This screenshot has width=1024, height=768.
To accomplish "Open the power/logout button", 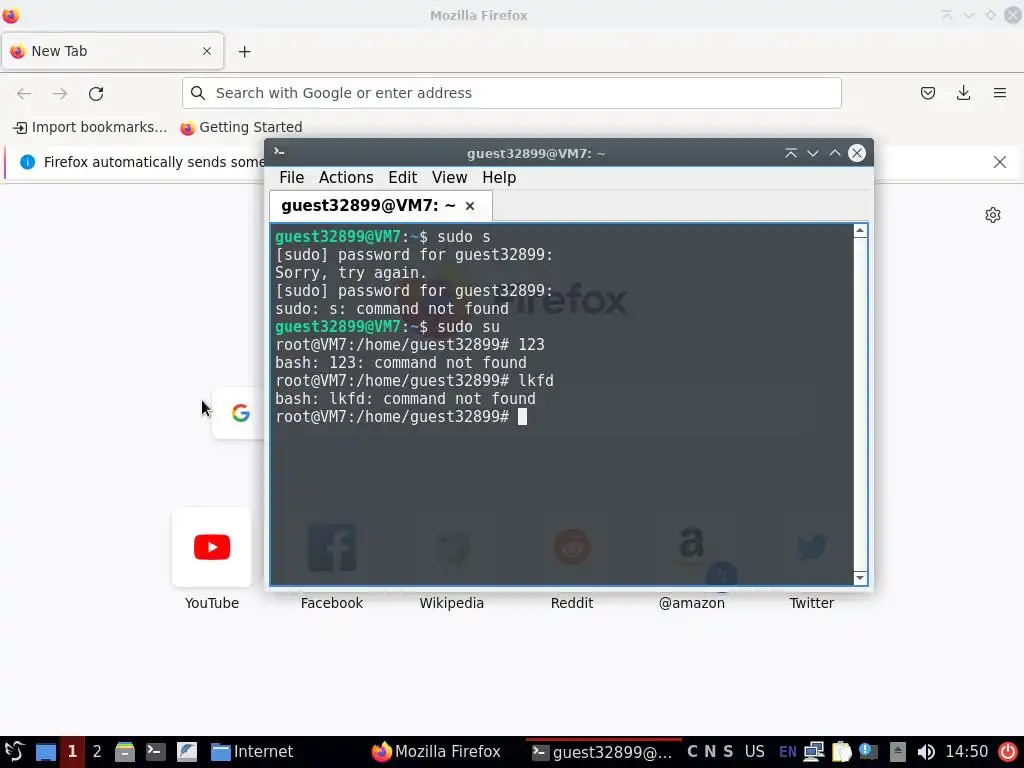I will point(1008,752).
